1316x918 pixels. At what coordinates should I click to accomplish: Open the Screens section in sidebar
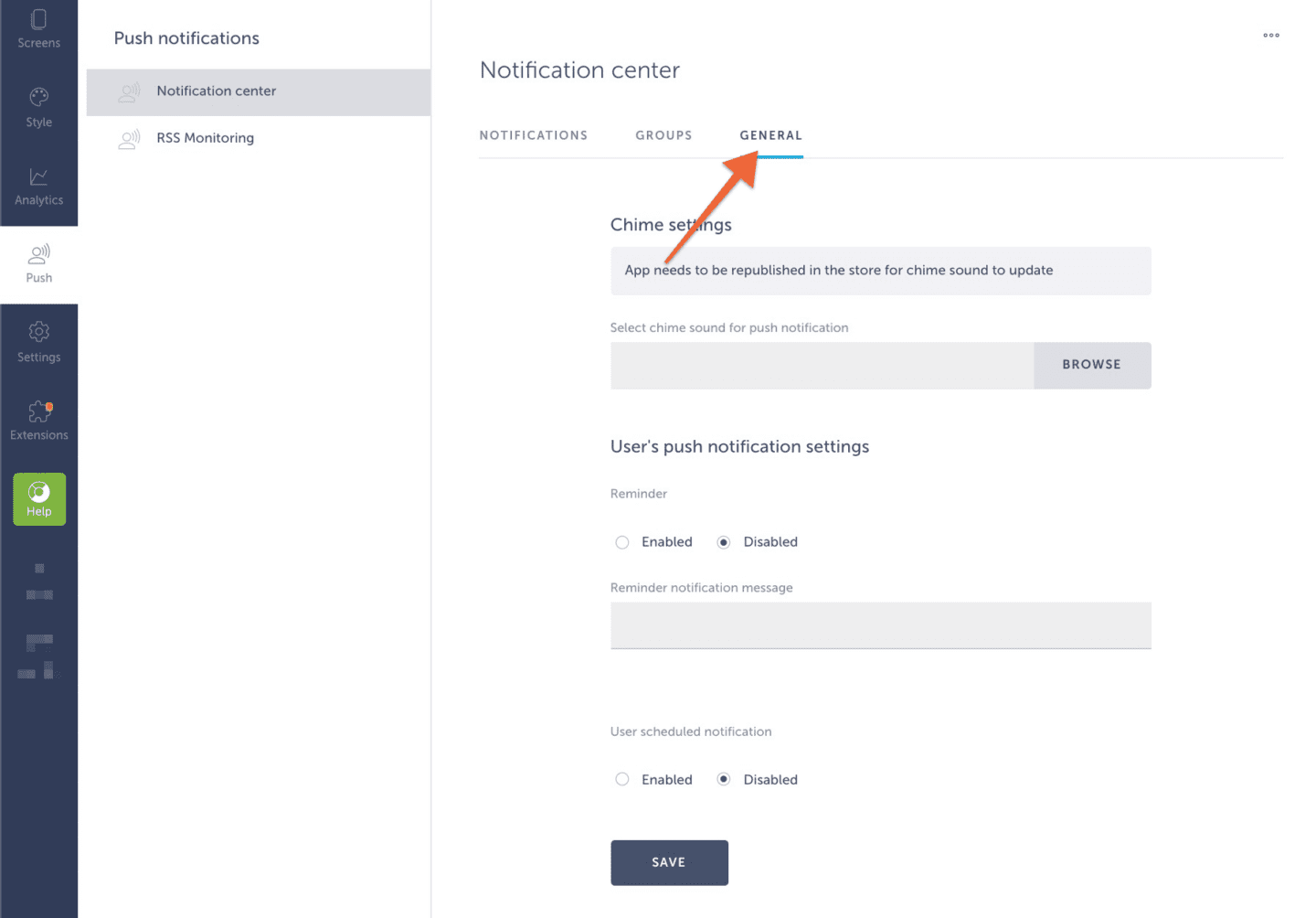[x=38, y=29]
